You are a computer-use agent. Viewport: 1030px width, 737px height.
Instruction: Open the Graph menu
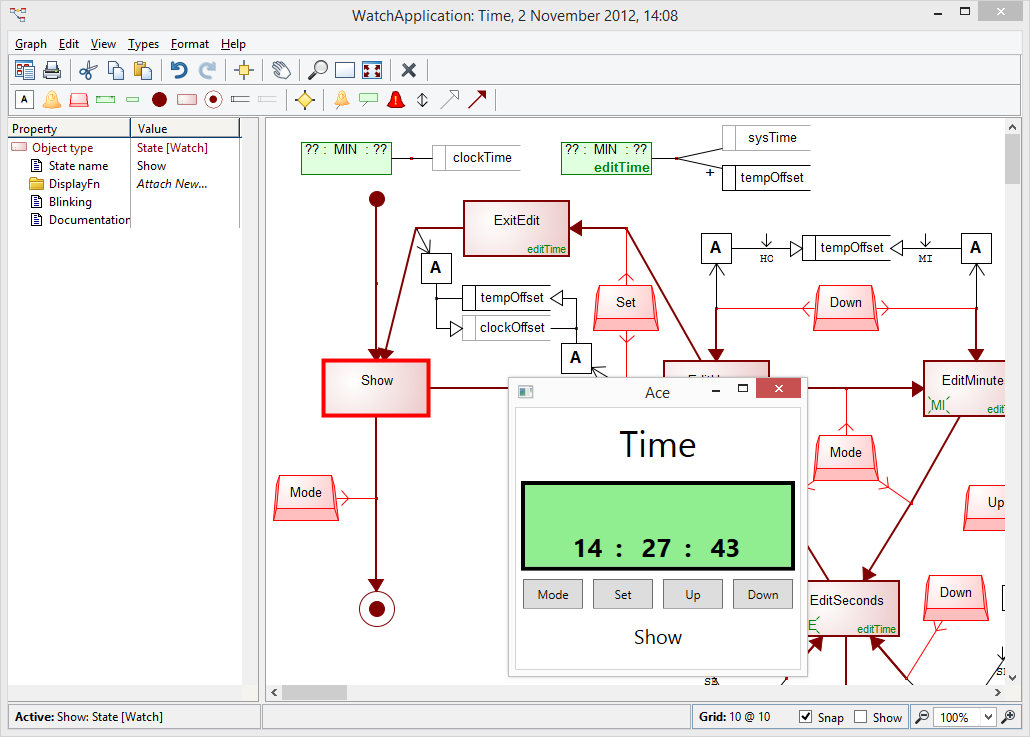point(31,44)
